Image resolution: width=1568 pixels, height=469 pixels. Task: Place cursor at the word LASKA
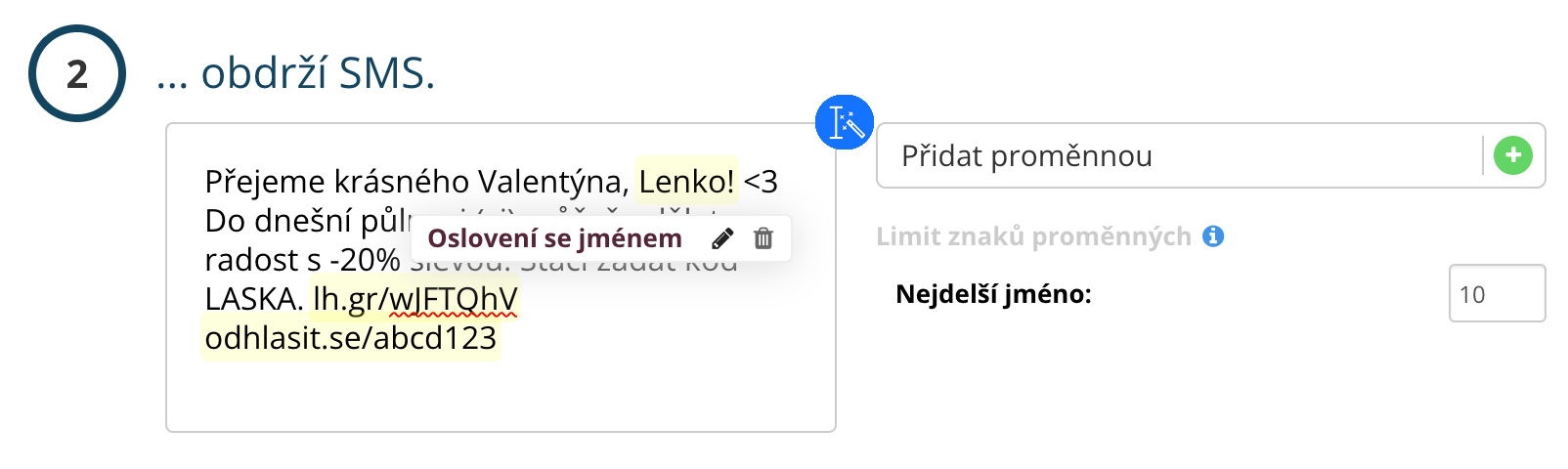252,299
